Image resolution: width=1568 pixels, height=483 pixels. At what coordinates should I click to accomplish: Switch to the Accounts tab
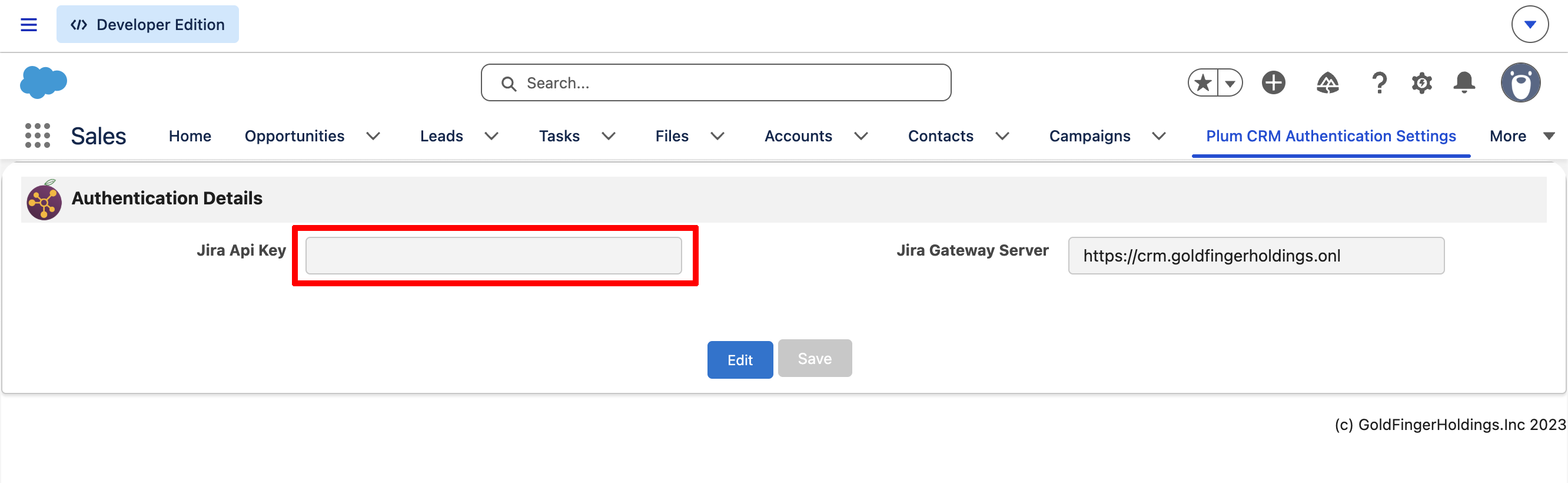point(798,136)
